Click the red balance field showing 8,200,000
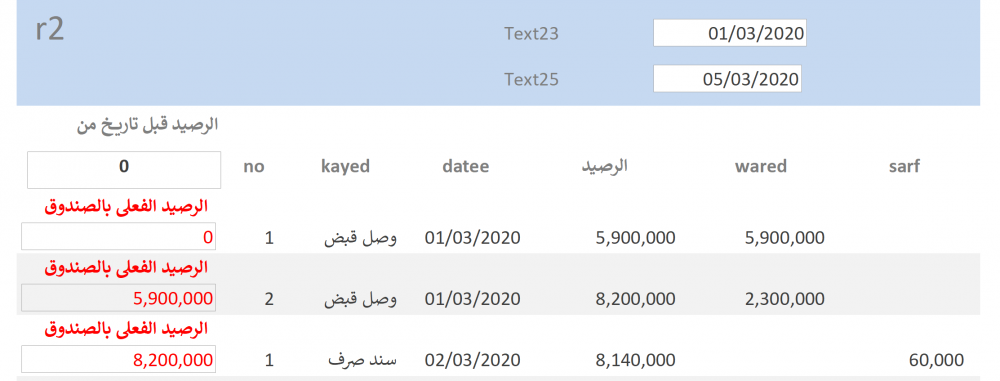The height and width of the screenshot is (381, 1000). click(119, 359)
